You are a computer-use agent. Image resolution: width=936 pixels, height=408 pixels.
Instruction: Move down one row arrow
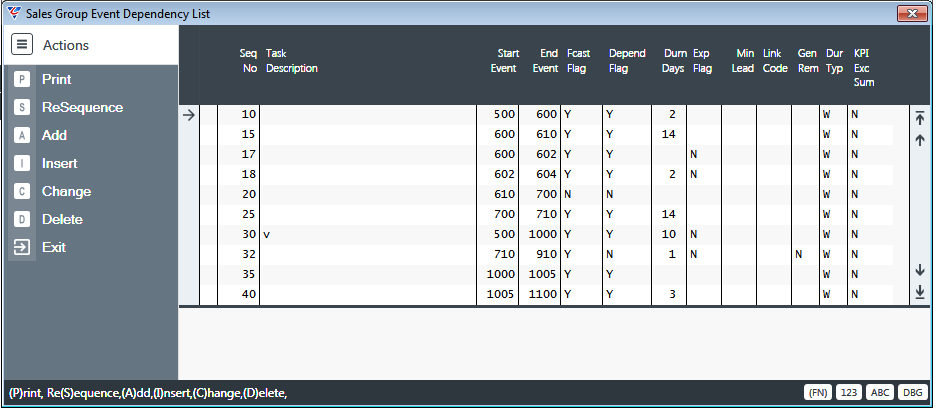(x=920, y=270)
